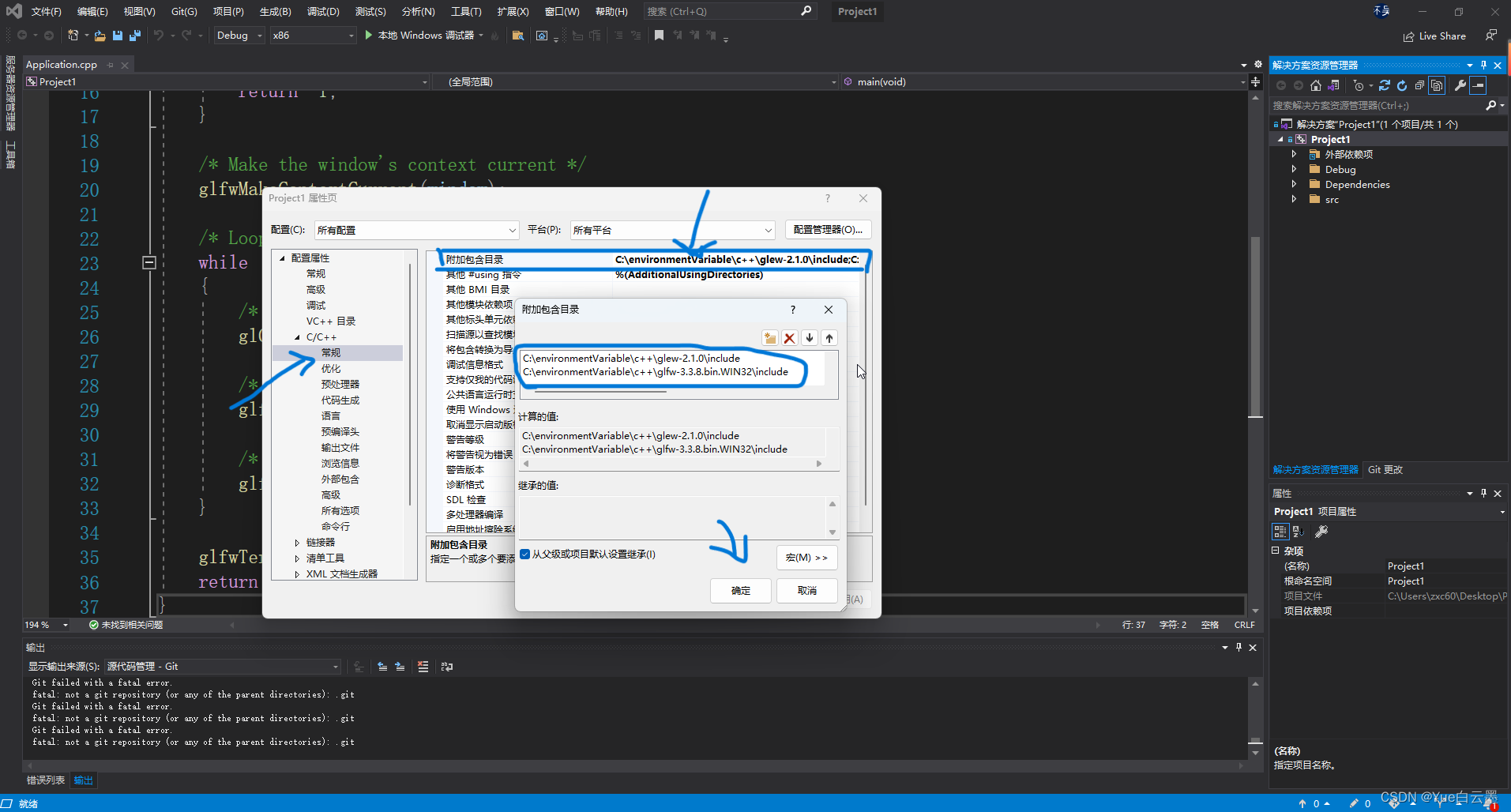Click 确定 button in include directories dialog
Screen dimensions: 1511x812
click(x=741, y=591)
